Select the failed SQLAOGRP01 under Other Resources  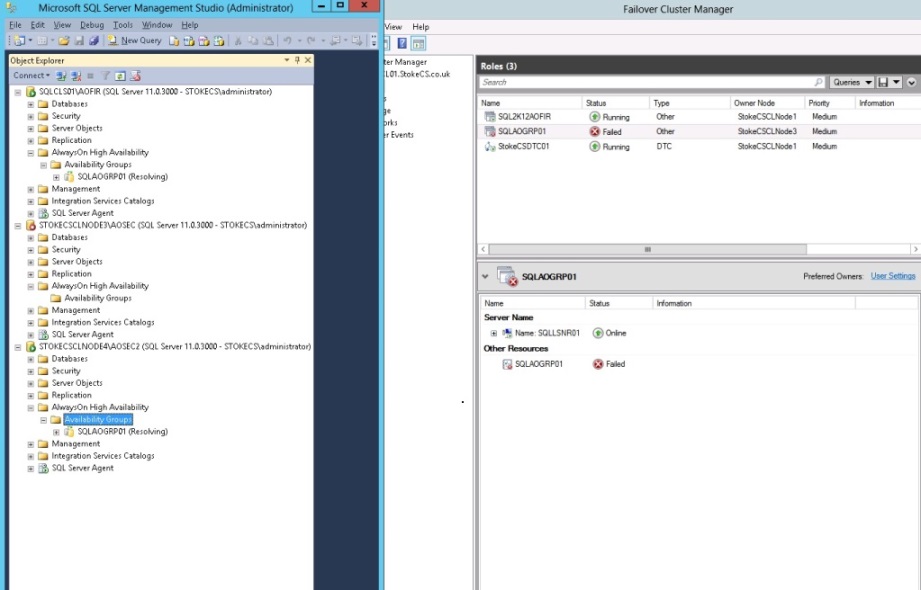(x=539, y=364)
